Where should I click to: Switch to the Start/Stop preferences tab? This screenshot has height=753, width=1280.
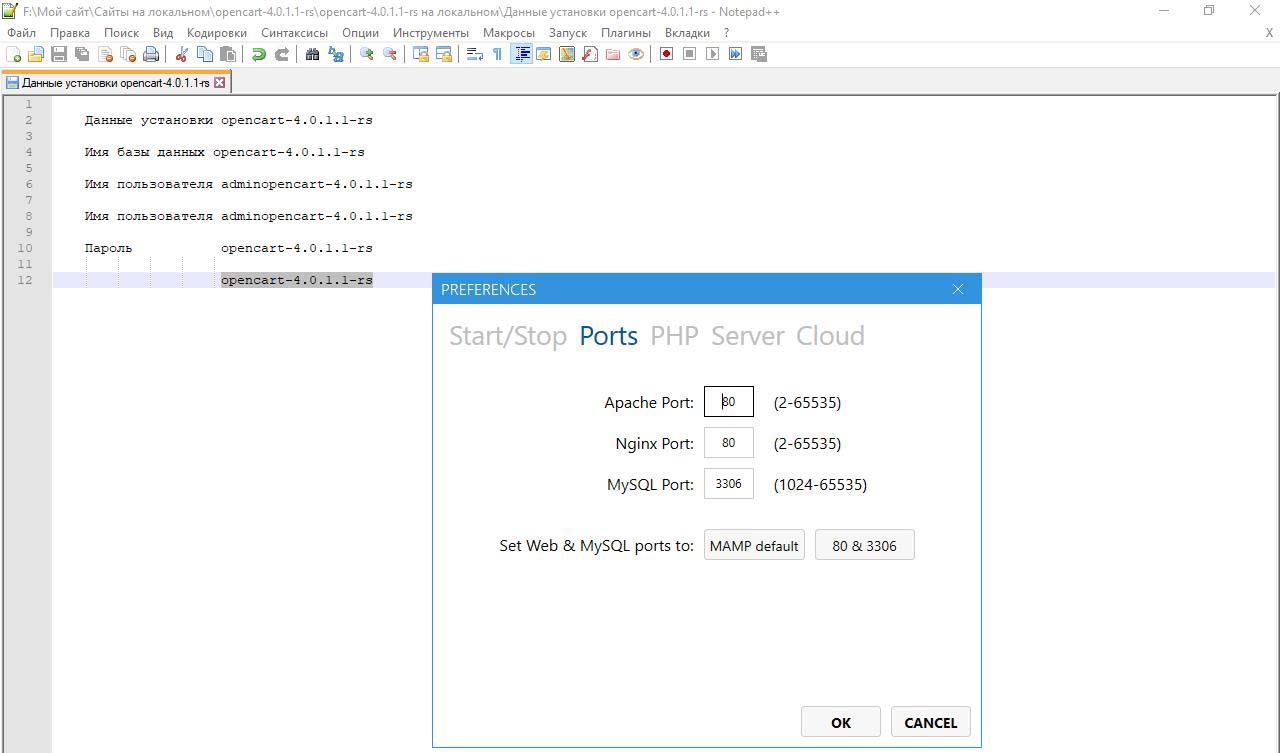(x=507, y=336)
